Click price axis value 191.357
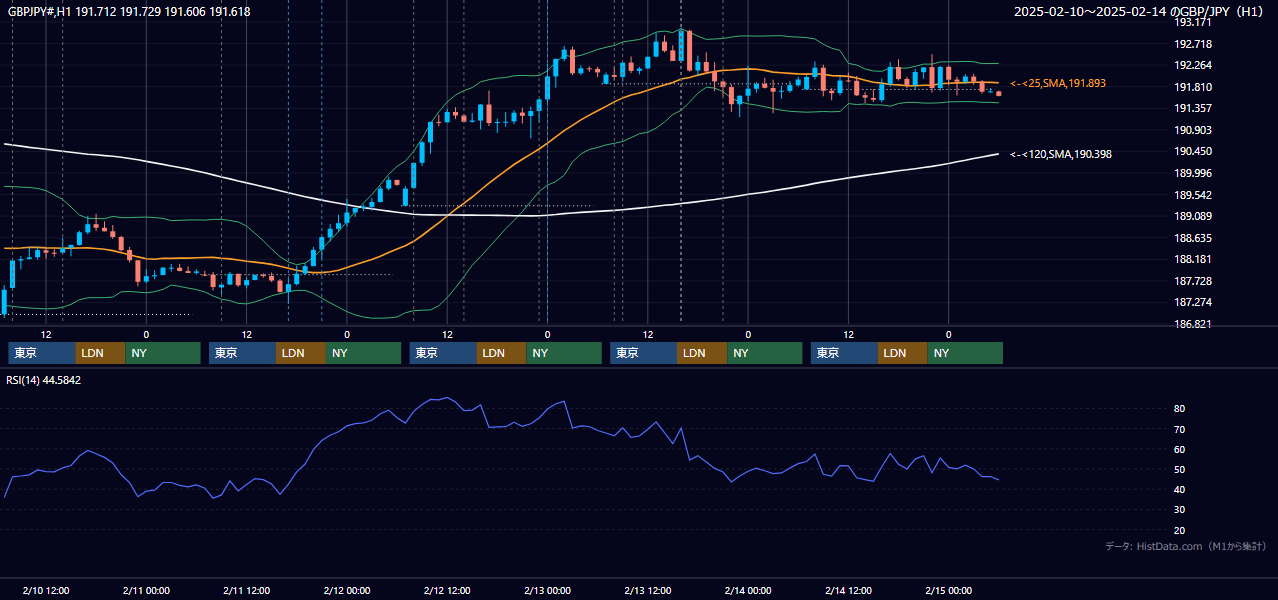Screen dimensions: 1278x600 click(1193, 108)
